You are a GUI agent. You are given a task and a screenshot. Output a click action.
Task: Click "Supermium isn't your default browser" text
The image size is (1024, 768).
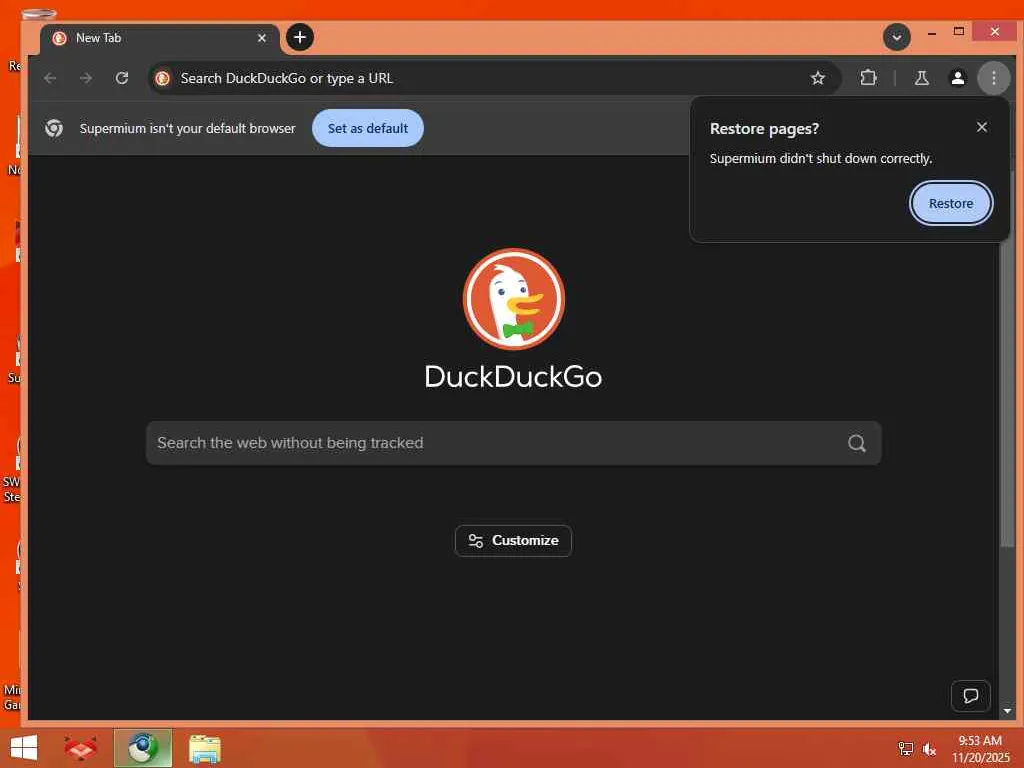187,129
